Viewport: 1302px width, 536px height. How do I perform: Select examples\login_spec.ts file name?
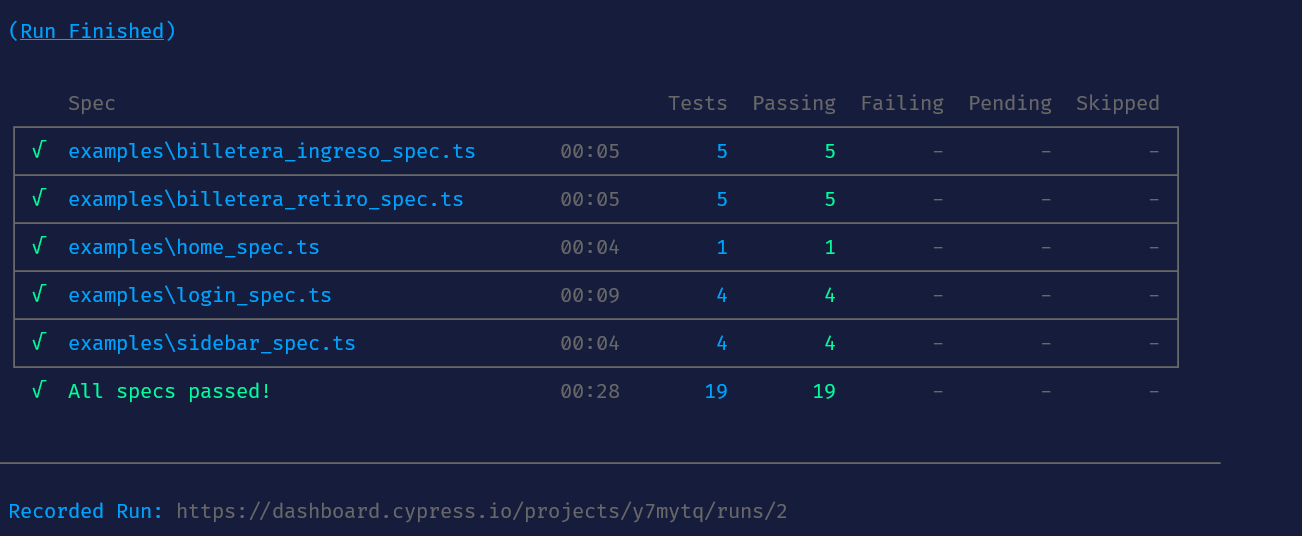[200, 295]
